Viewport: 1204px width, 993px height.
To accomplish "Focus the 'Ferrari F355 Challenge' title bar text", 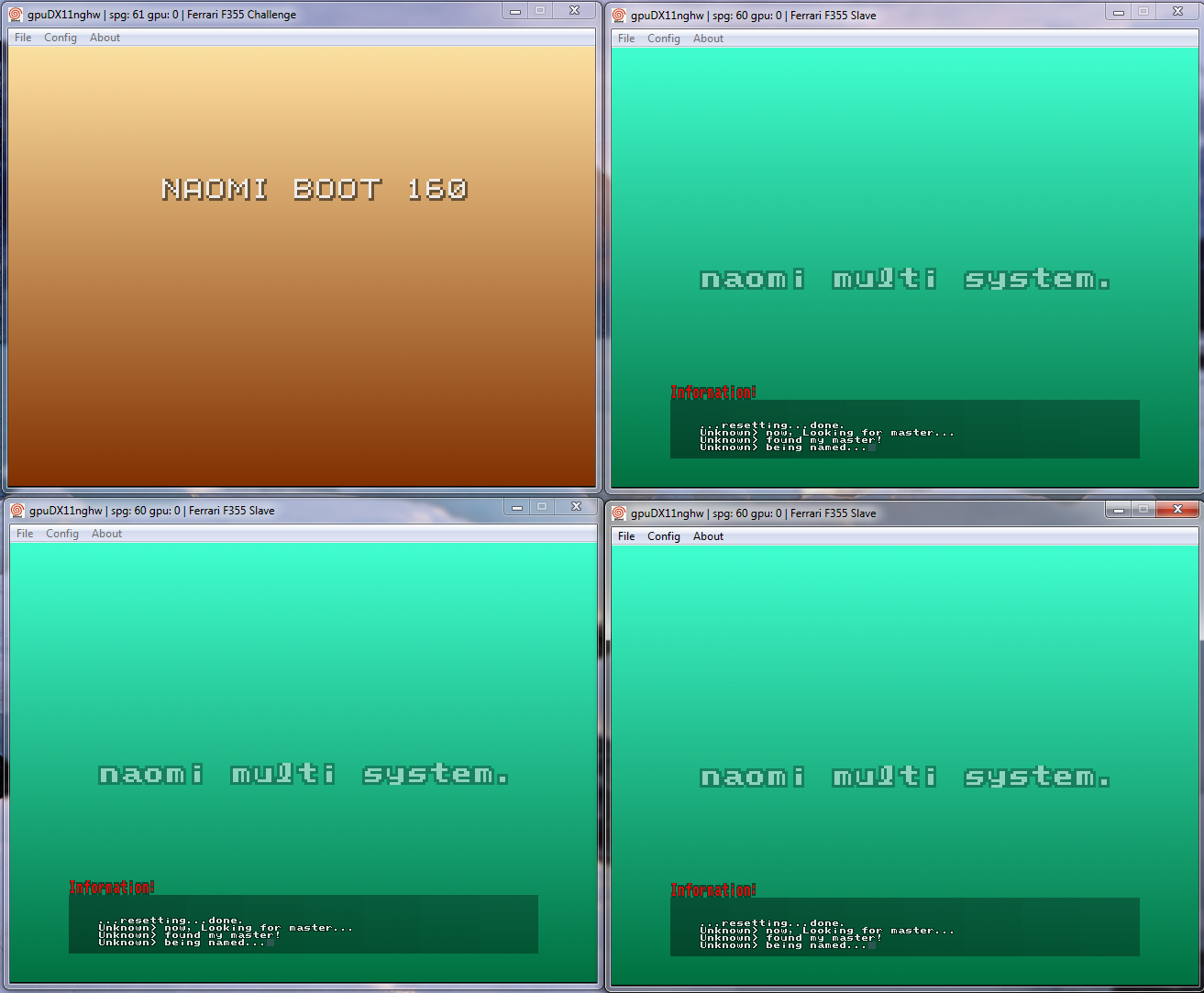I will (x=241, y=15).
